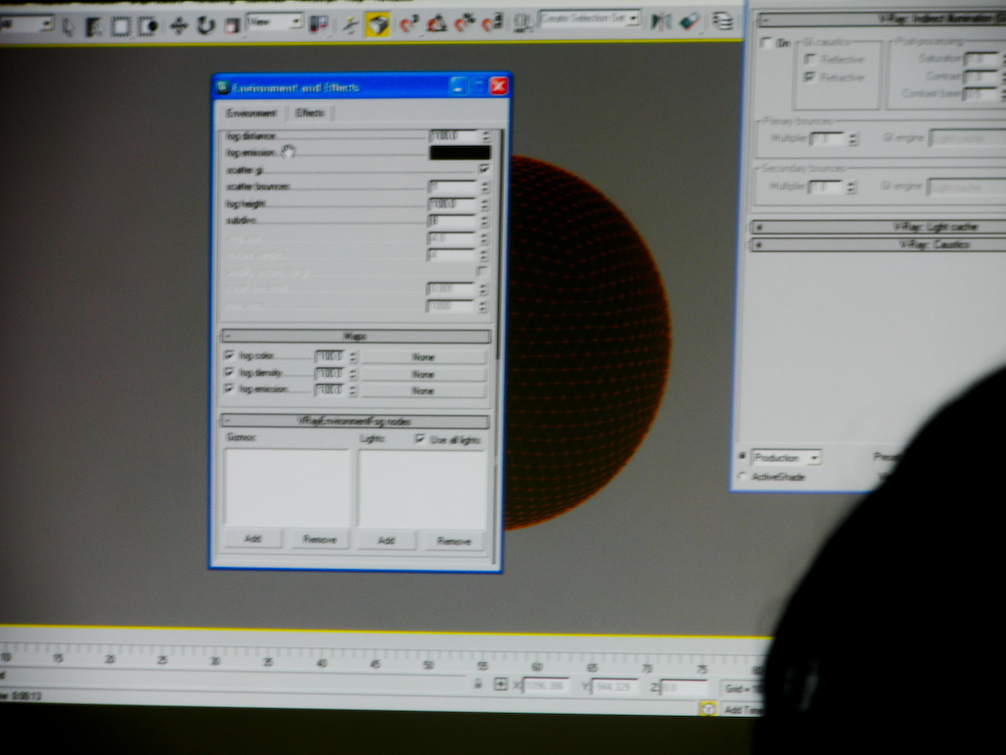Click the fog density map None button

423,374
